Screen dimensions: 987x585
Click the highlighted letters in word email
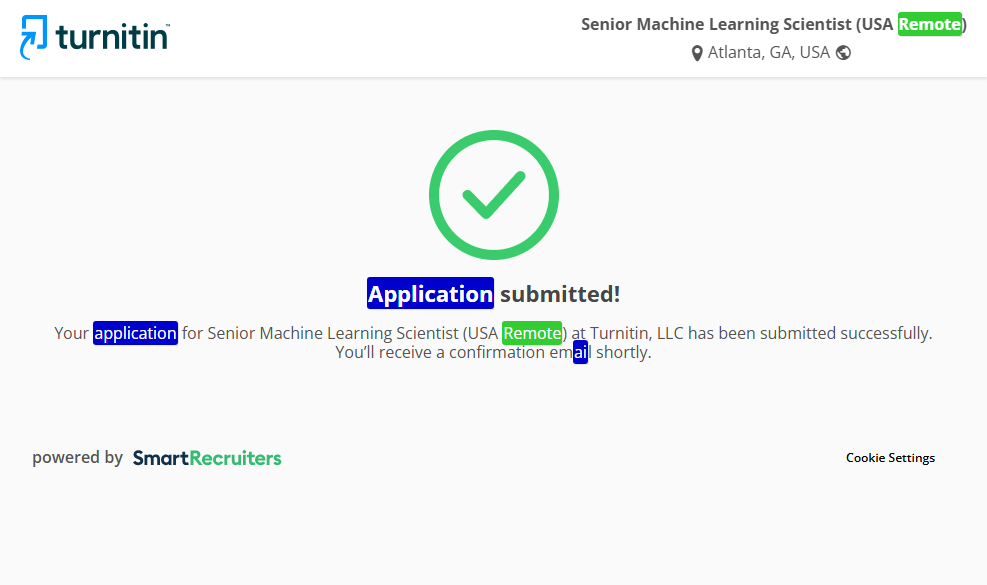pyautogui.click(x=580, y=353)
